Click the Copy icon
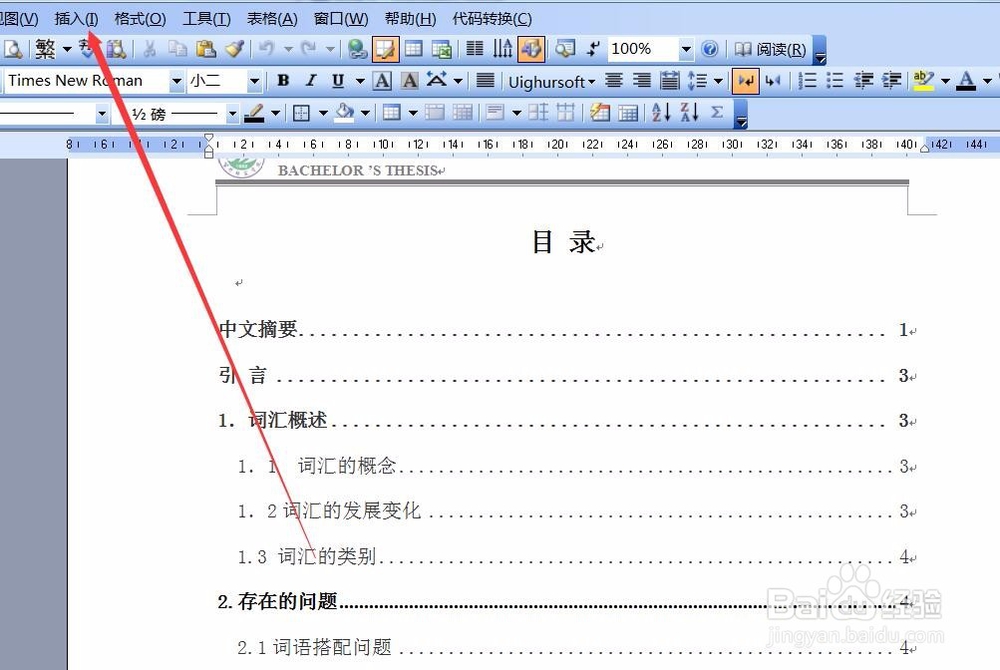Viewport: 1000px width, 670px height. (177, 49)
